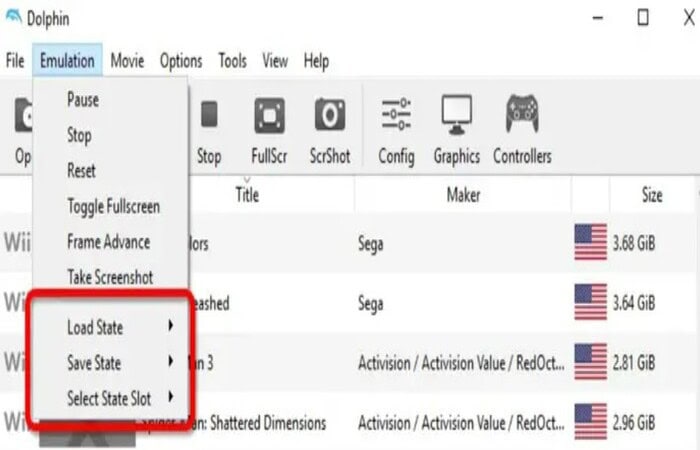The width and height of the screenshot is (700, 450).
Task: Open the Graphics monitor icon
Action: (x=457, y=114)
